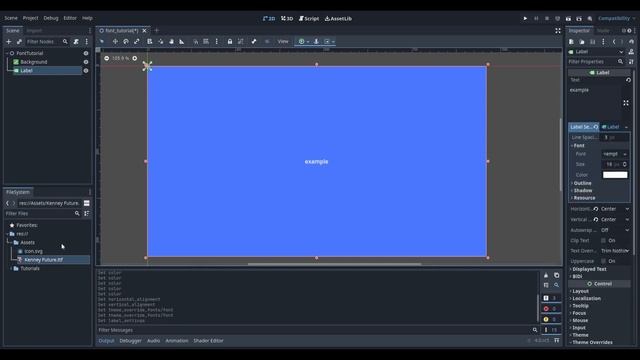Image resolution: width=640 pixels, height=360 pixels.
Task: Select the Ruler Mode tool
Action: tap(182, 41)
